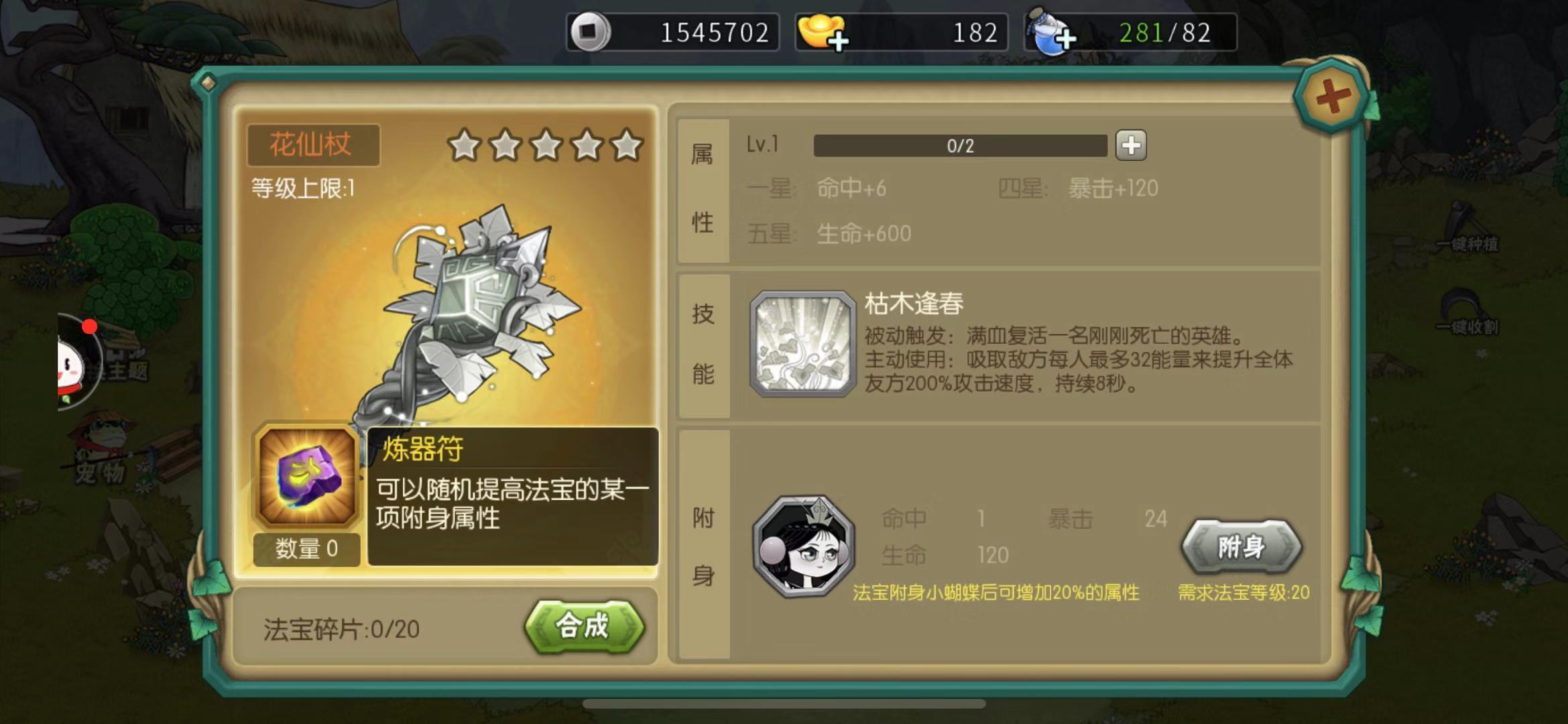Viewport: 1568px width, 724px height.
Task: Select the 炼器符 purple talisman icon
Action: (307, 476)
